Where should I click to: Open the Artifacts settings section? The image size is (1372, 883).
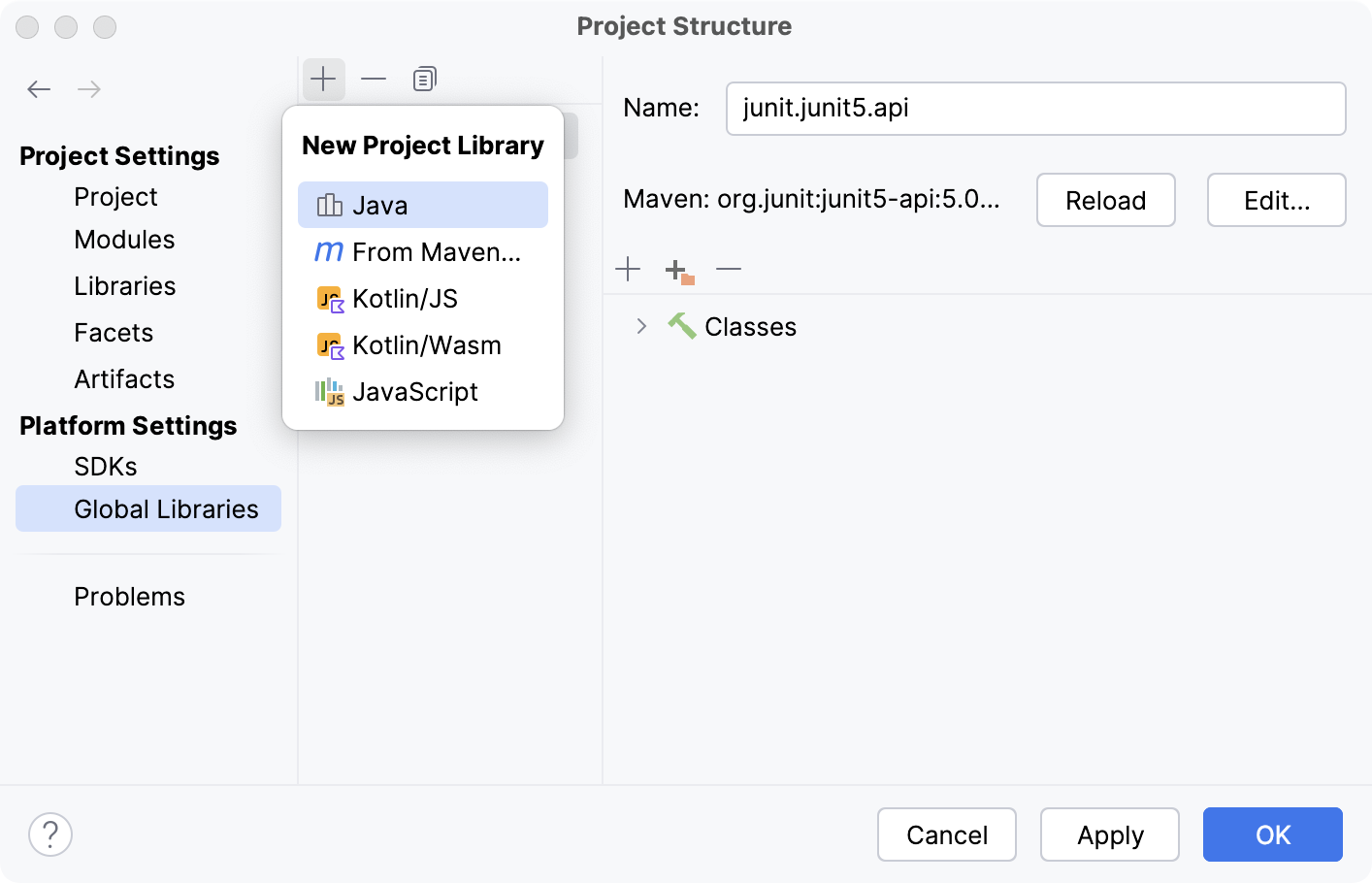coord(124,379)
